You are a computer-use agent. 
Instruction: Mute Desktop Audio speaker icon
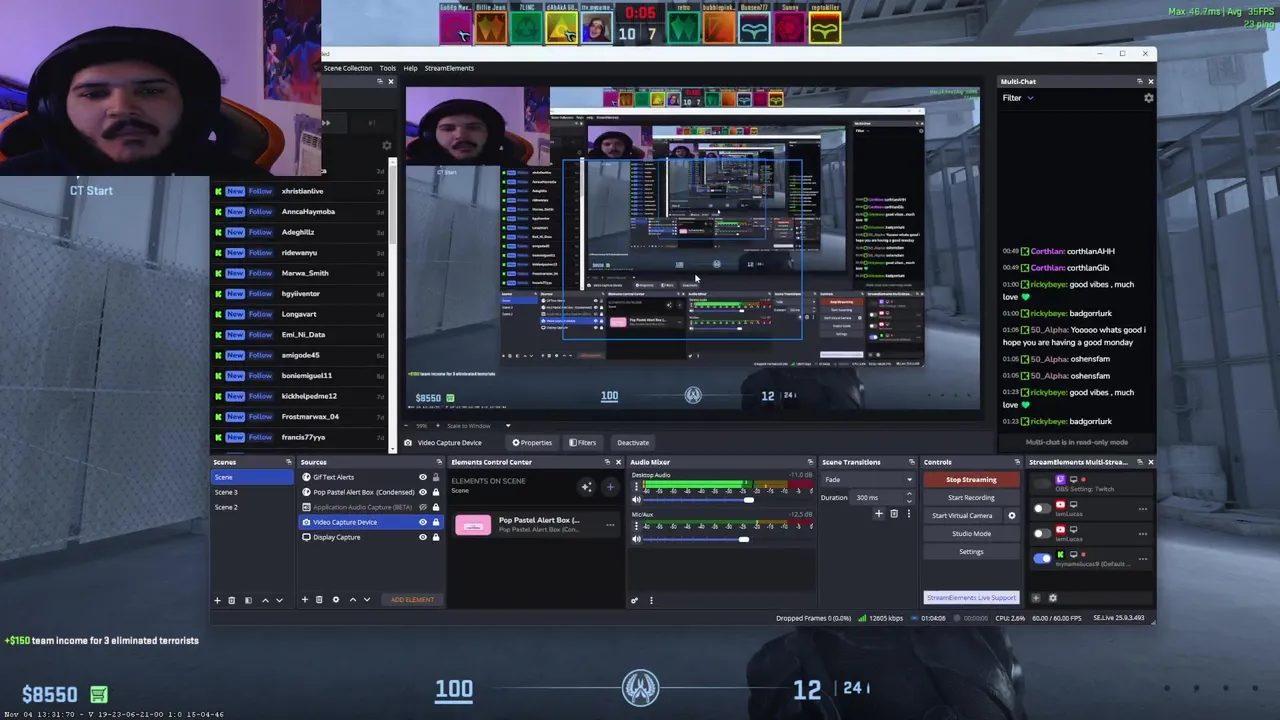[x=636, y=499]
